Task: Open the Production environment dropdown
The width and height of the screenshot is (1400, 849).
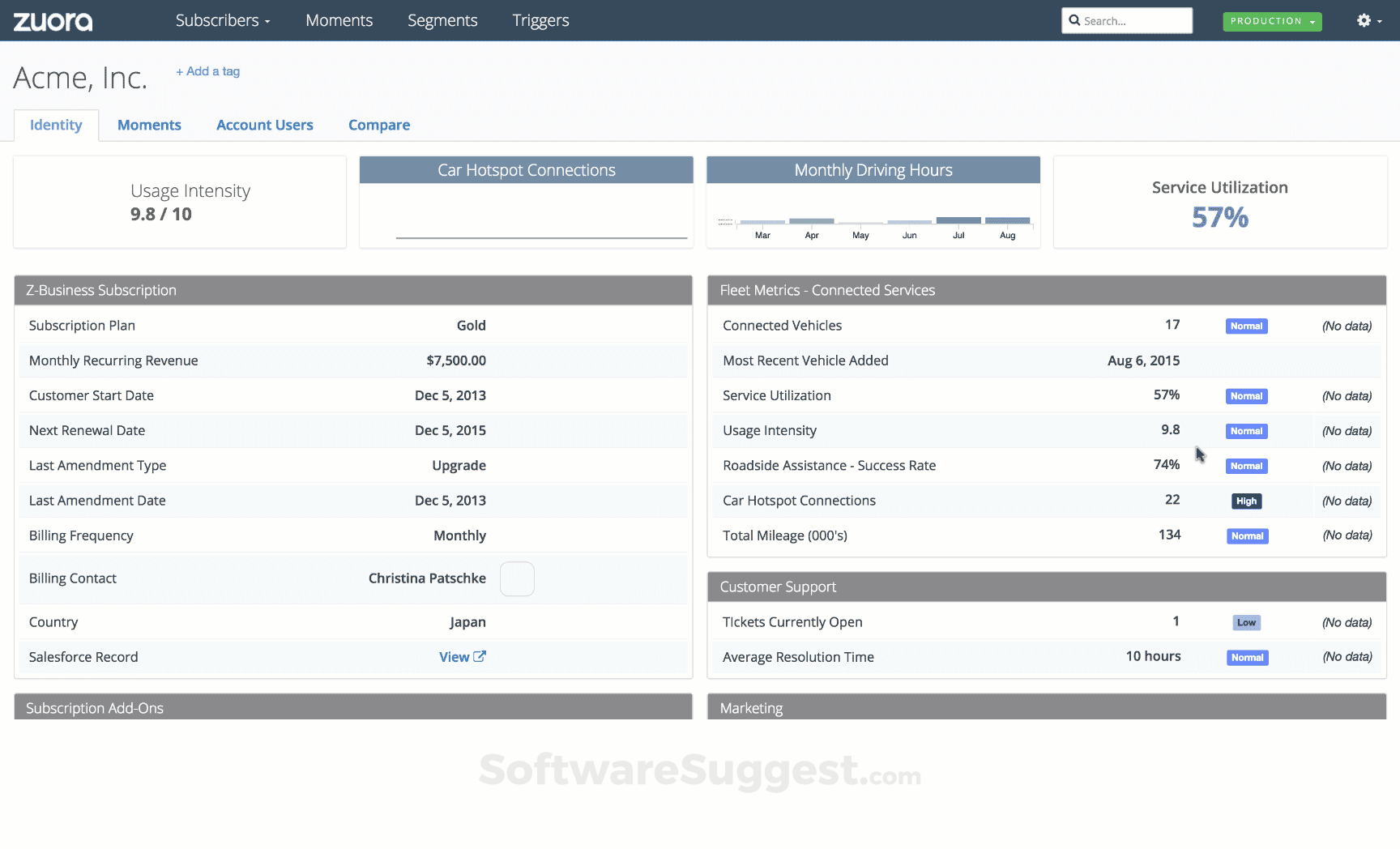Action: pos(1272,21)
